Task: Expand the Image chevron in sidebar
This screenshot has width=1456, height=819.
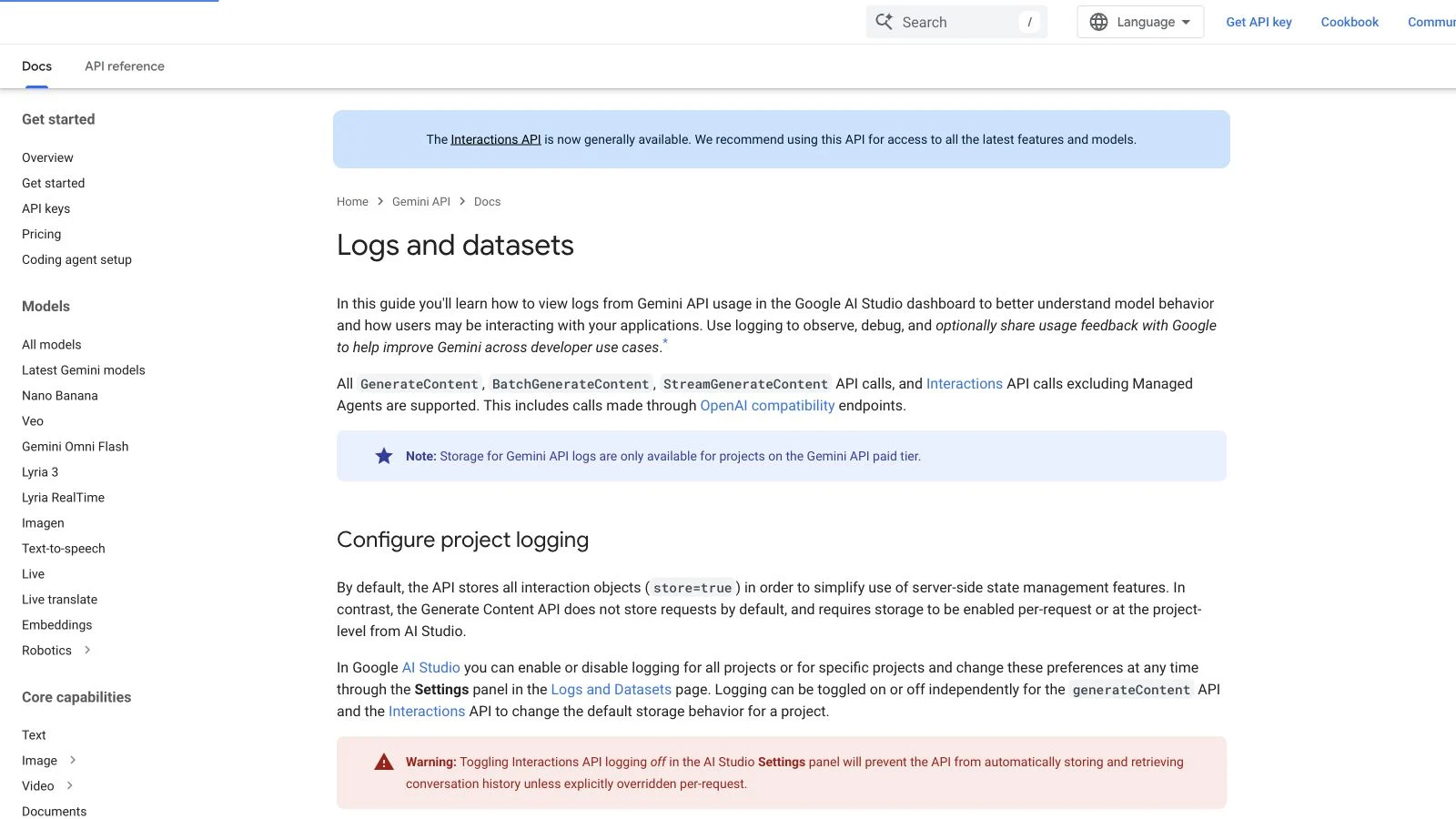Action: click(73, 760)
